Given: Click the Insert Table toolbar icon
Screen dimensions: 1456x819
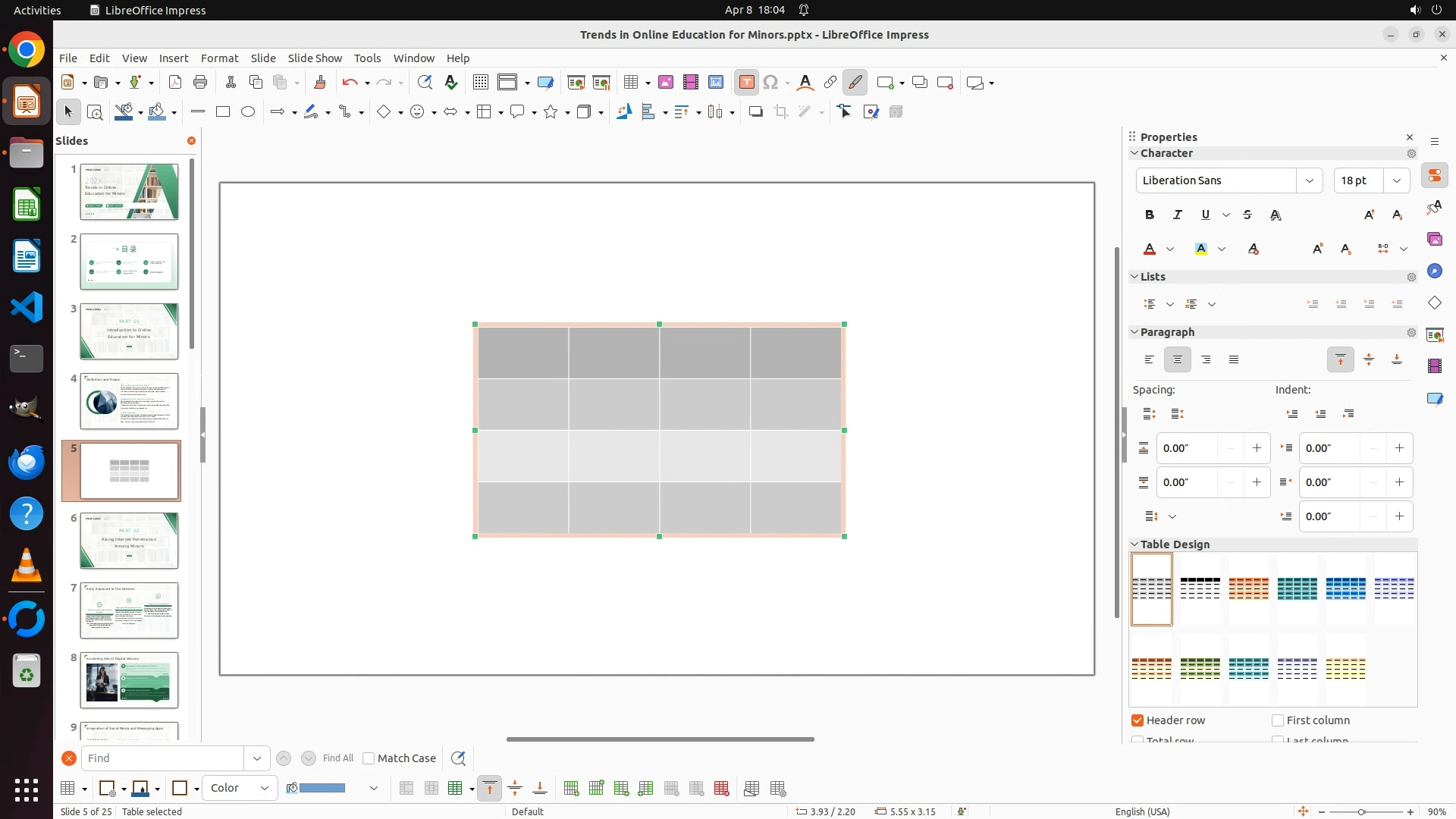Looking at the screenshot, I should (630, 83).
